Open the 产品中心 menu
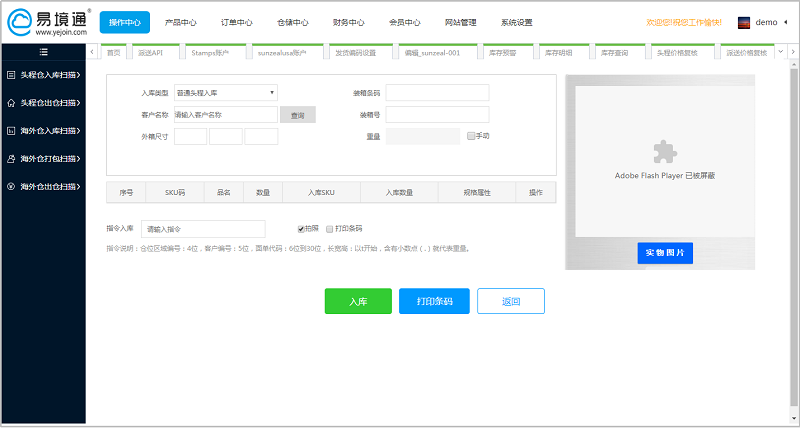The image size is (800, 428). pos(180,22)
